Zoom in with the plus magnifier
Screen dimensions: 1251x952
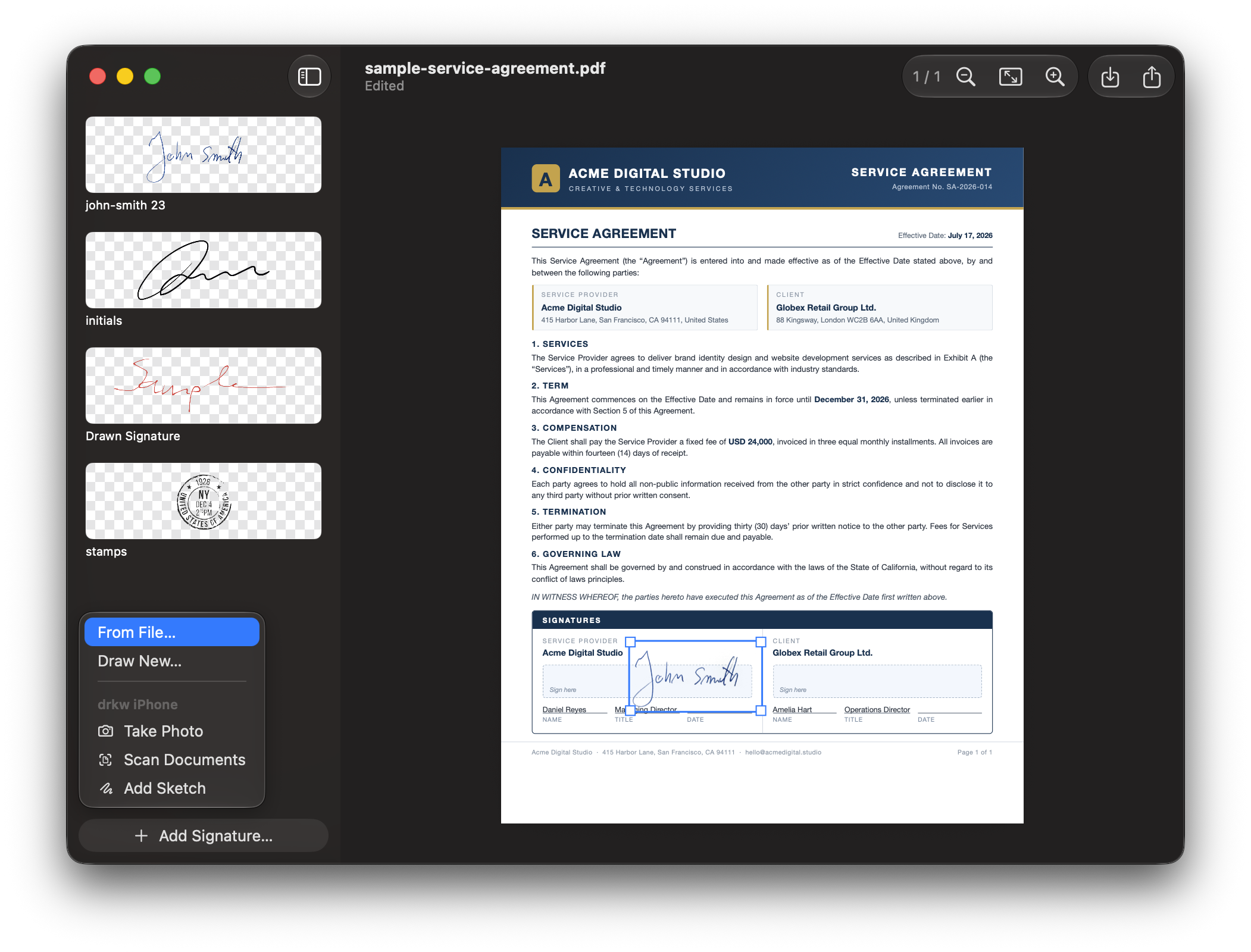tap(1055, 77)
